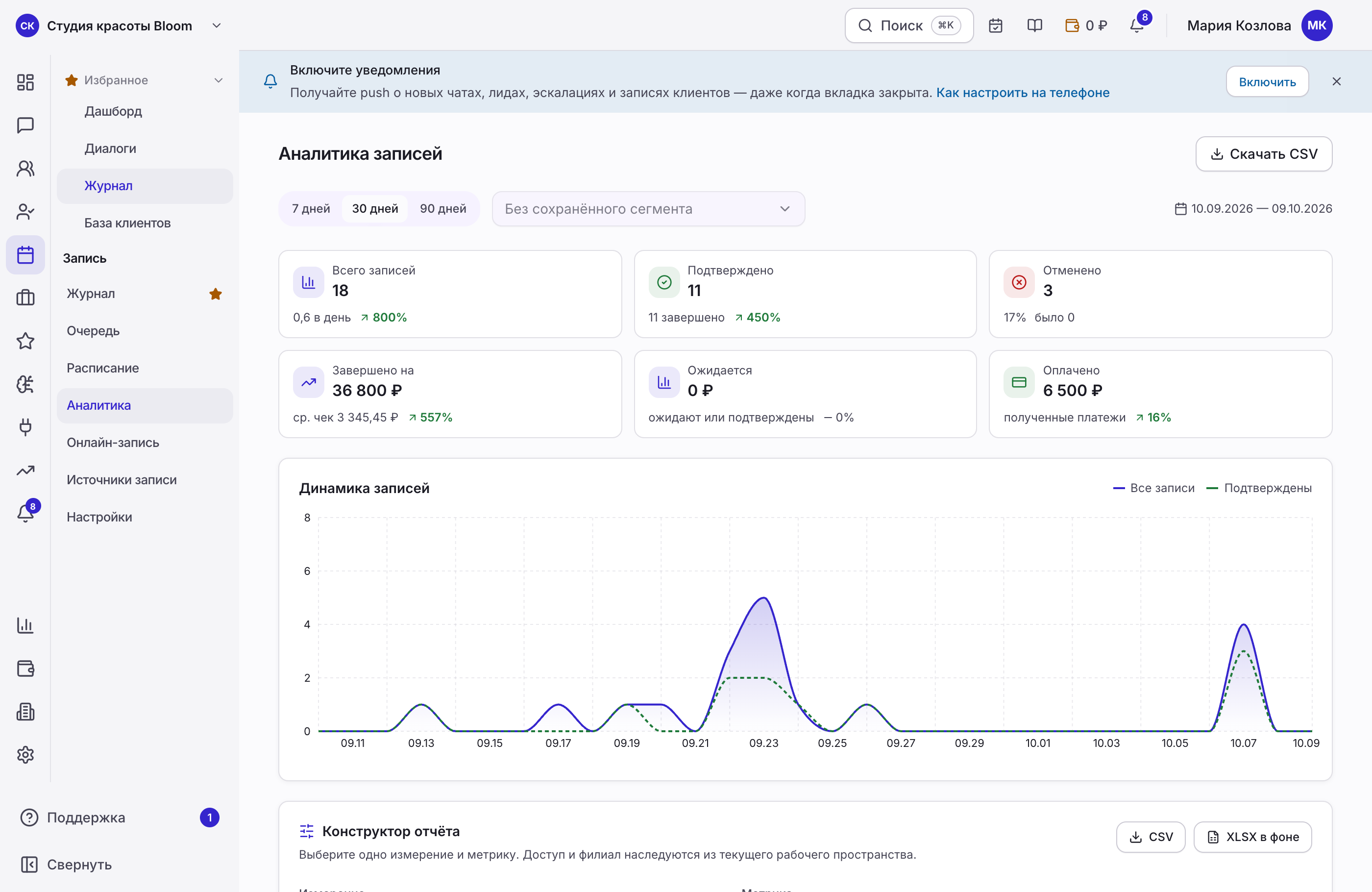
Task: Click the XLSX в фоне export button
Action: click(x=1252, y=837)
